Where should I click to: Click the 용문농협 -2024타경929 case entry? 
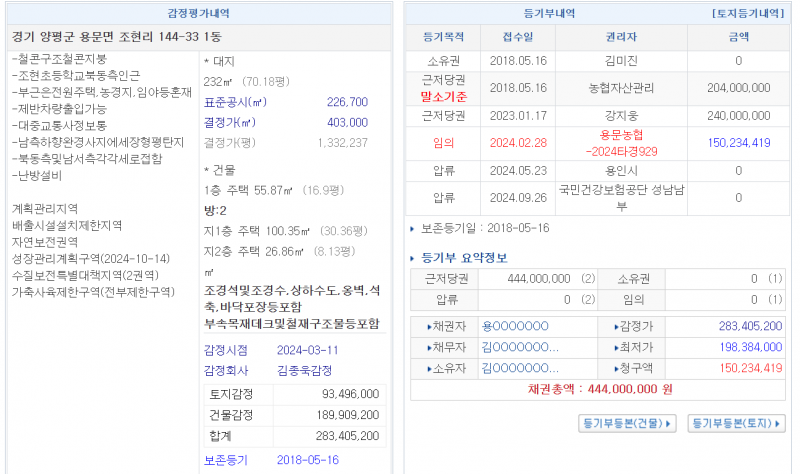[x=621, y=142]
